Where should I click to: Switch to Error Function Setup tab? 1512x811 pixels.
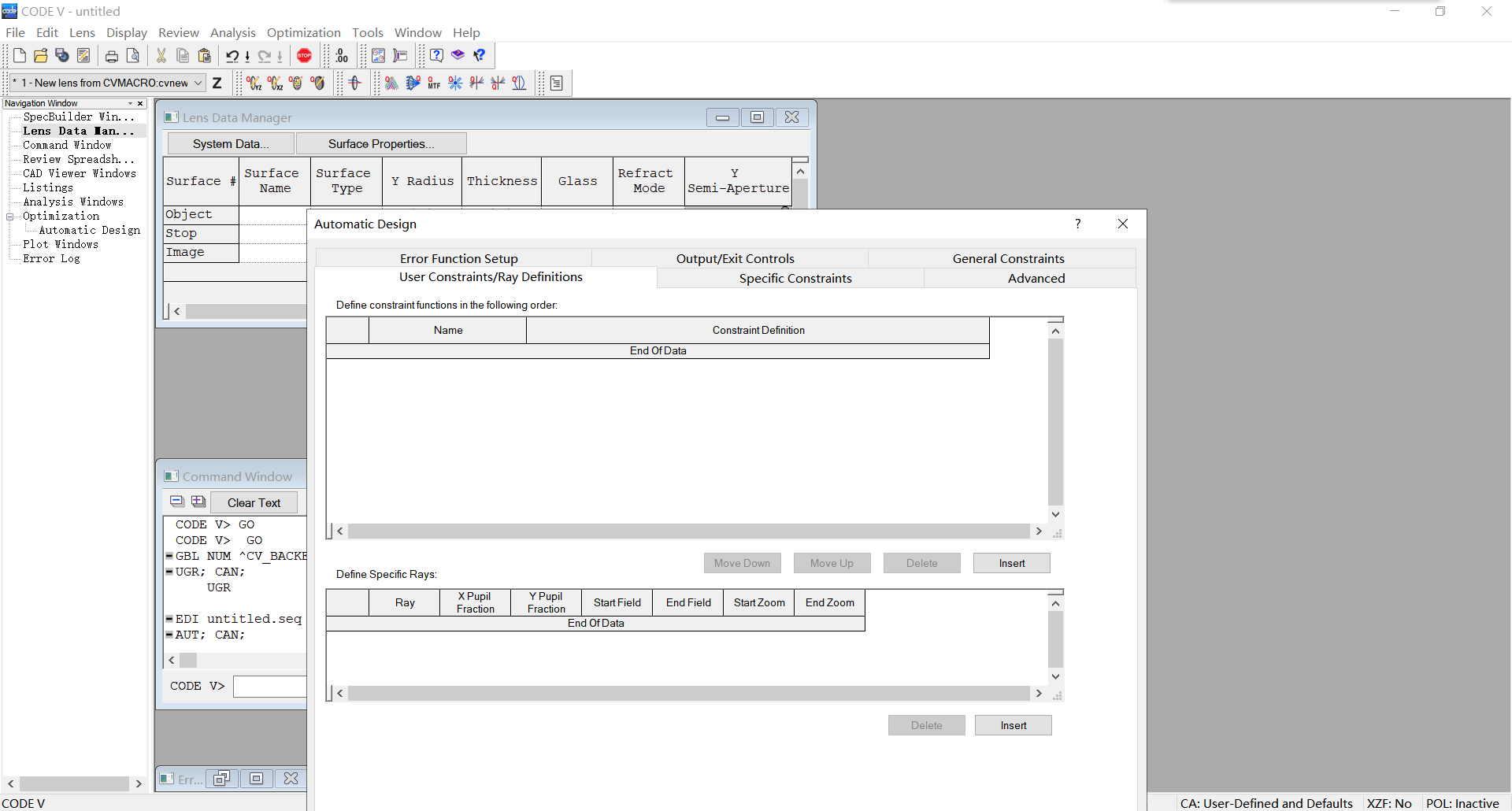pyautogui.click(x=458, y=258)
